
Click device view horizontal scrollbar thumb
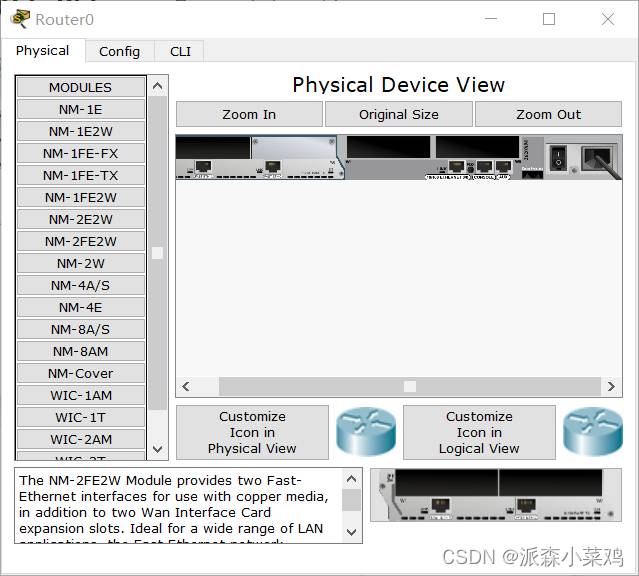[410, 386]
